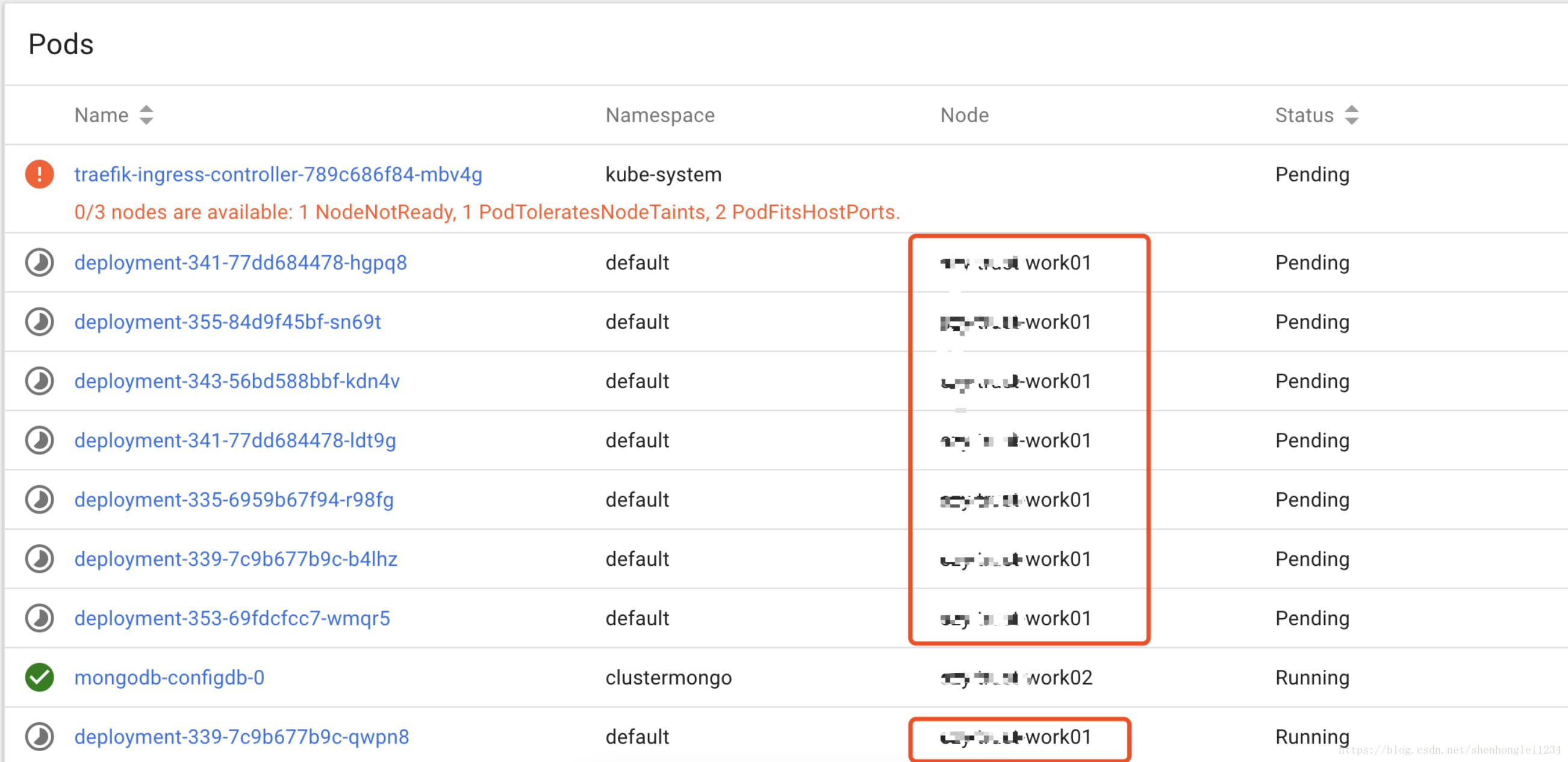Open traefik-ingress-controller-789c686f84-mbv4g pod
Image resolution: width=1568 pixels, height=762 pixels.
278,175
